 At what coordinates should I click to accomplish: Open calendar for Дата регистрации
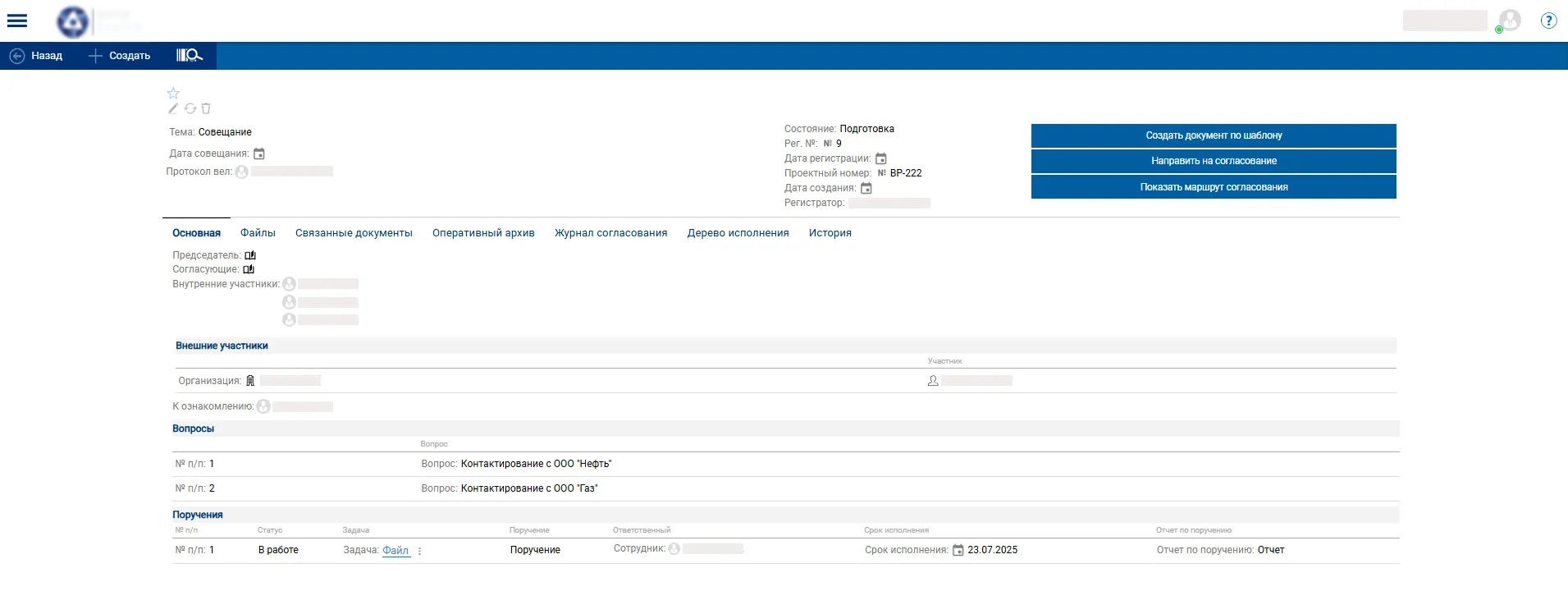tap(881, 158)
